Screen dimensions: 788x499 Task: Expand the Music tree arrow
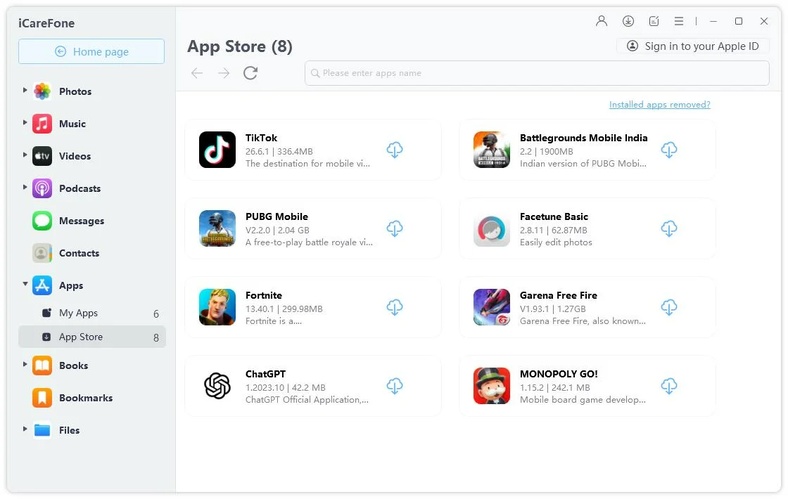[x=25, y=123]
